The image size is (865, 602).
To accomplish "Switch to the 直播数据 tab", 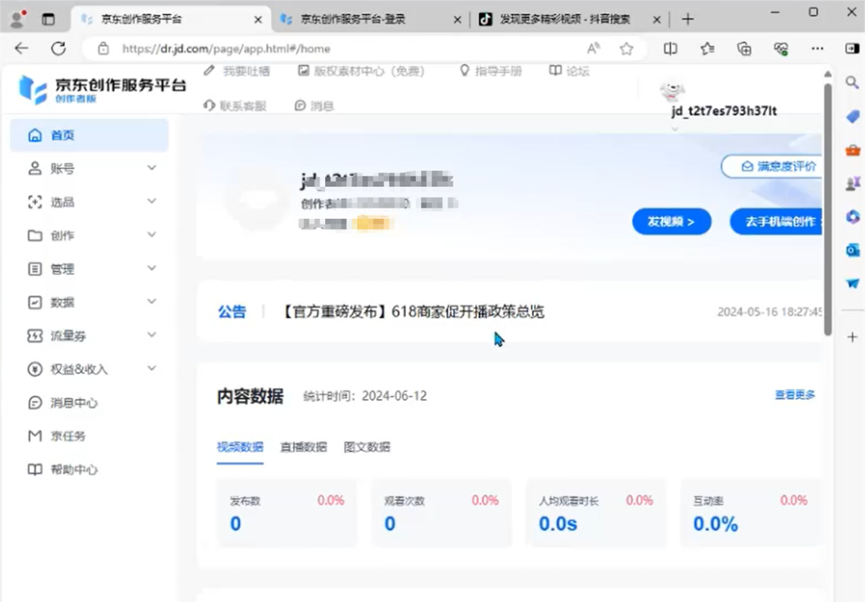I will (303, 447).
